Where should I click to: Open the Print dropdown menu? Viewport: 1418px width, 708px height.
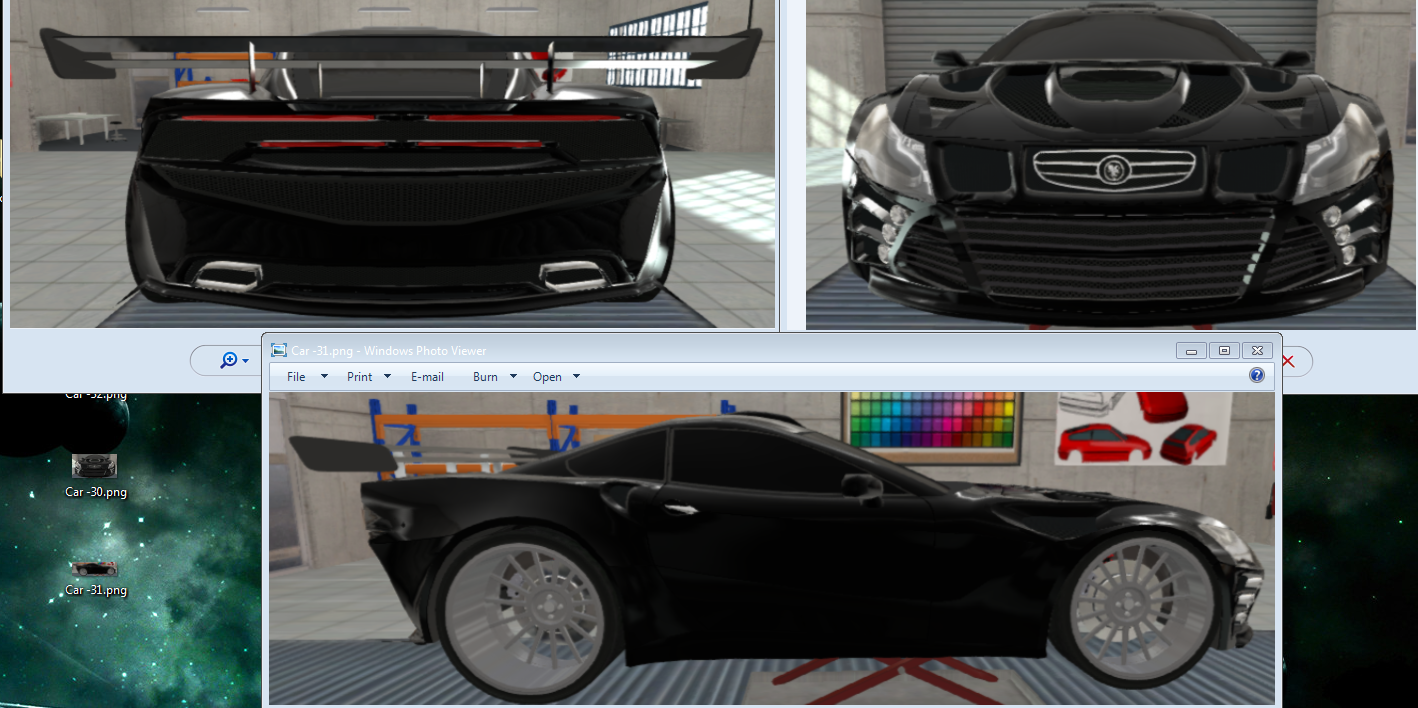(x=369, y=377)
